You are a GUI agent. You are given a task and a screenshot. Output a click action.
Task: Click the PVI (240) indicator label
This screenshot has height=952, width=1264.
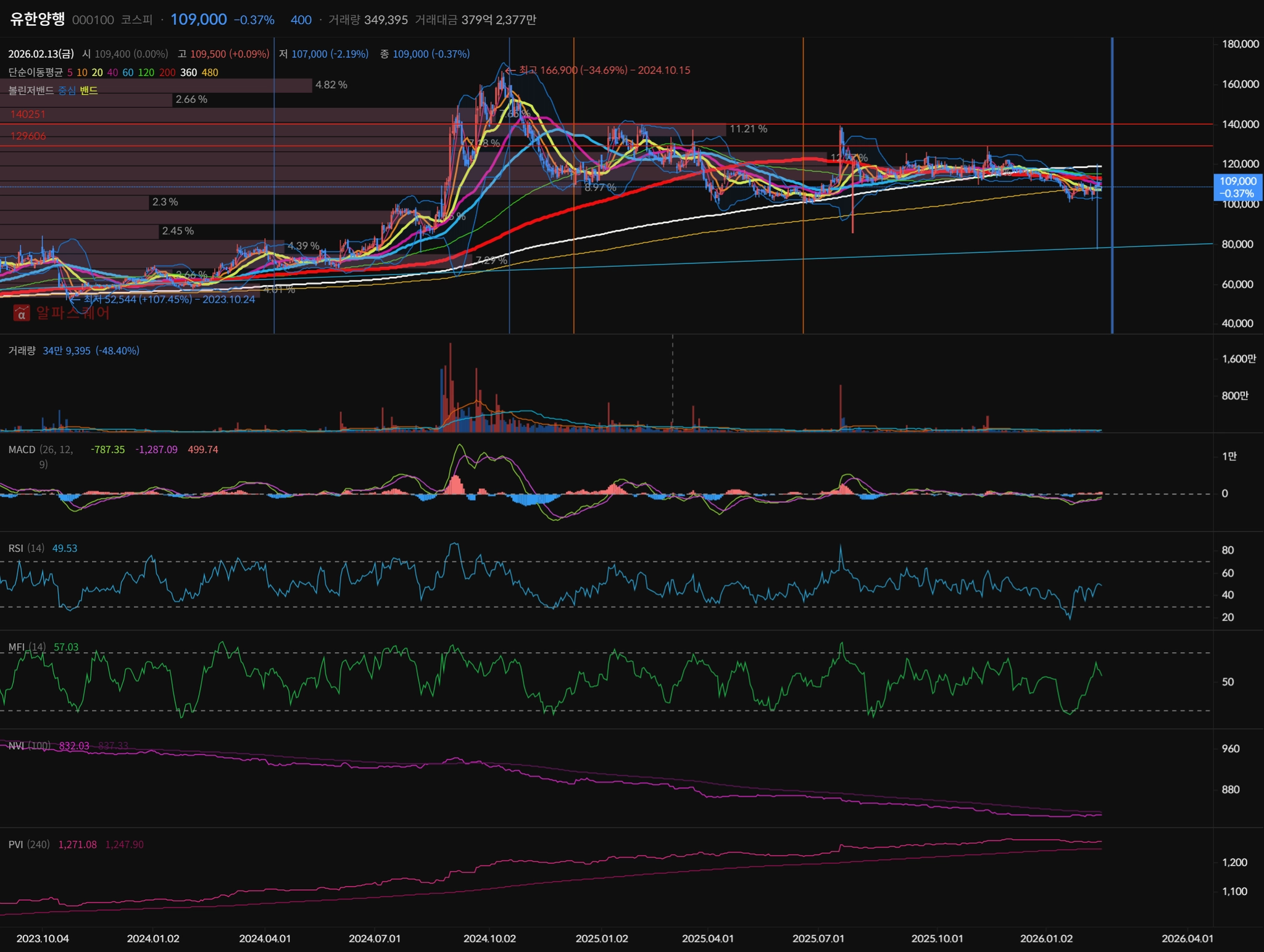(29, 845)
